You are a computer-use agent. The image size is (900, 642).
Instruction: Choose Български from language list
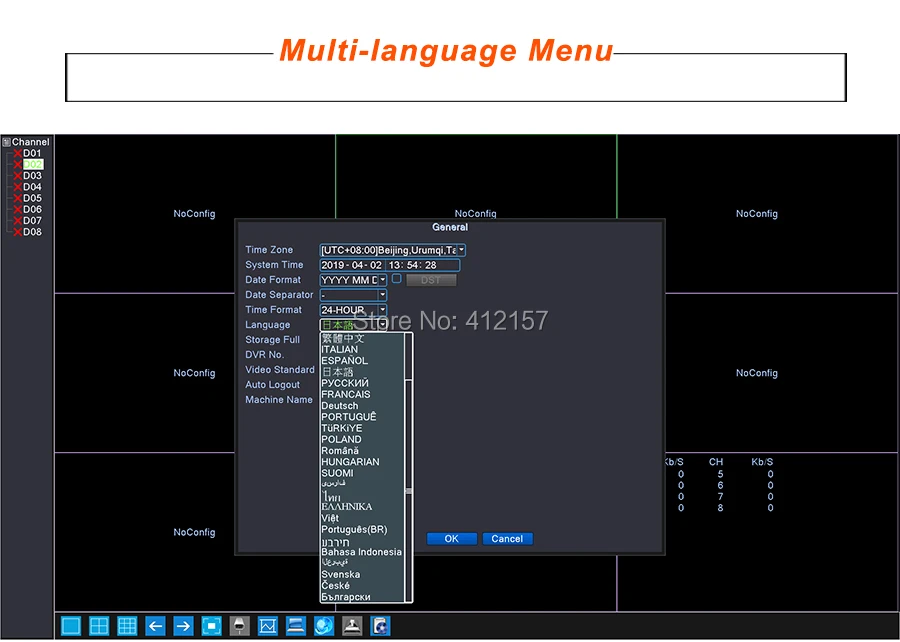346,597
